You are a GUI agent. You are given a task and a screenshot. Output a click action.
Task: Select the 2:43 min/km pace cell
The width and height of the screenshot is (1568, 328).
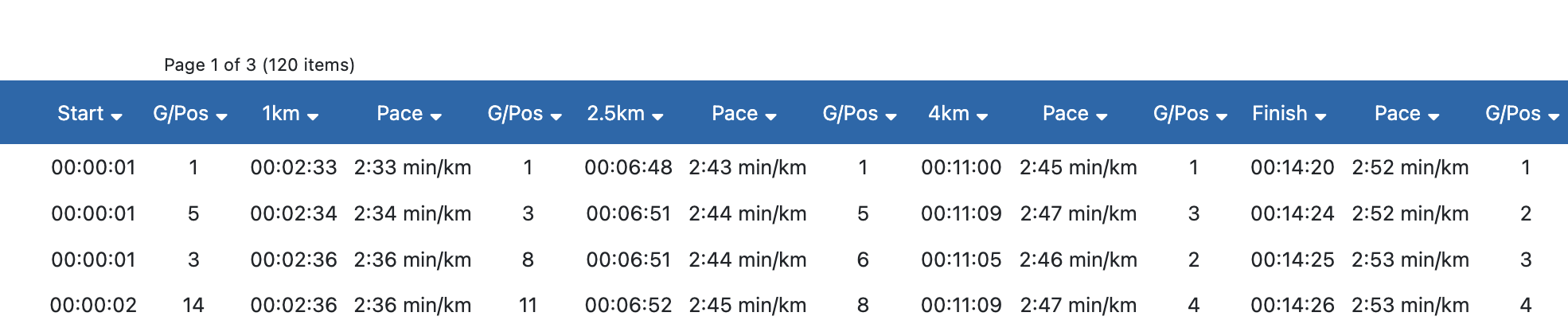point(747,168)
